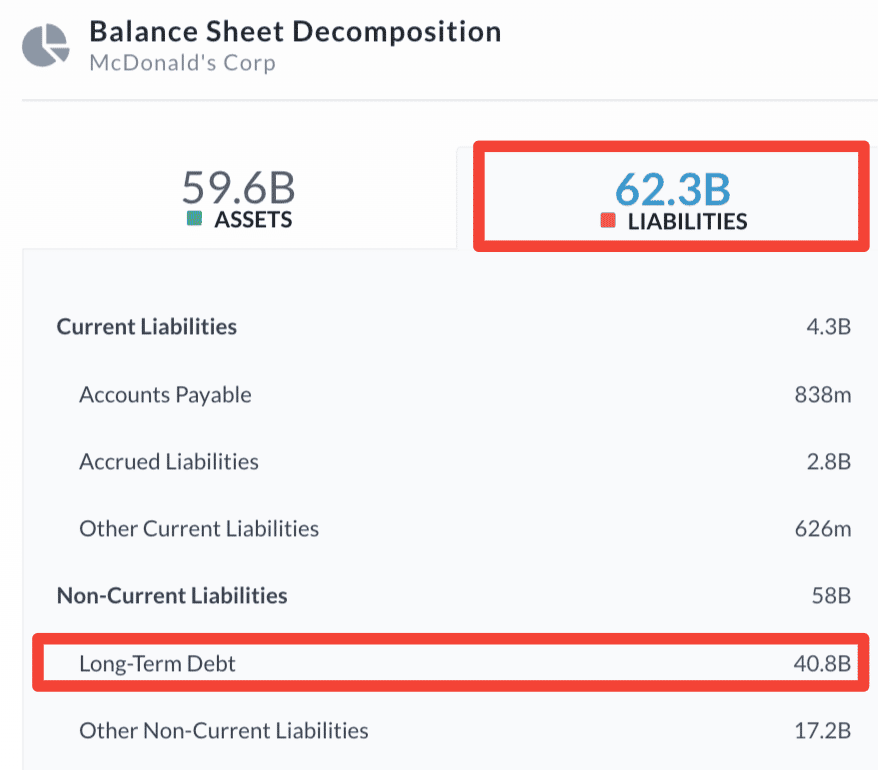Click the 4.3B Current Liabilities total
The width and height of the screenshot is (878, 770).
coord(830,326)
